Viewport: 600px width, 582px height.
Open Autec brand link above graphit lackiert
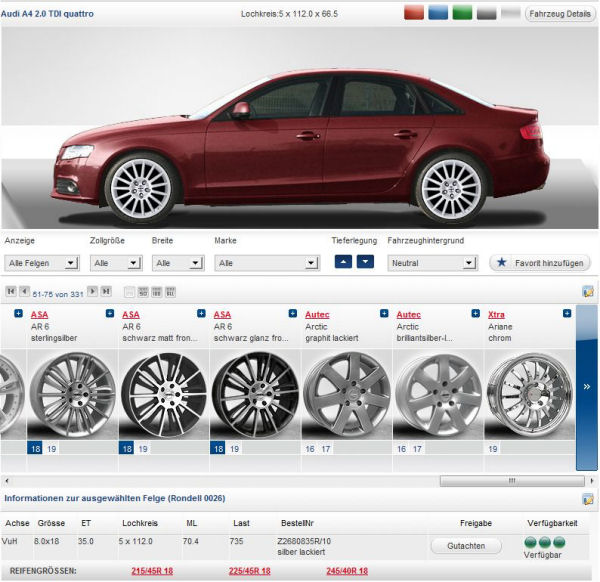pos(317,315)
